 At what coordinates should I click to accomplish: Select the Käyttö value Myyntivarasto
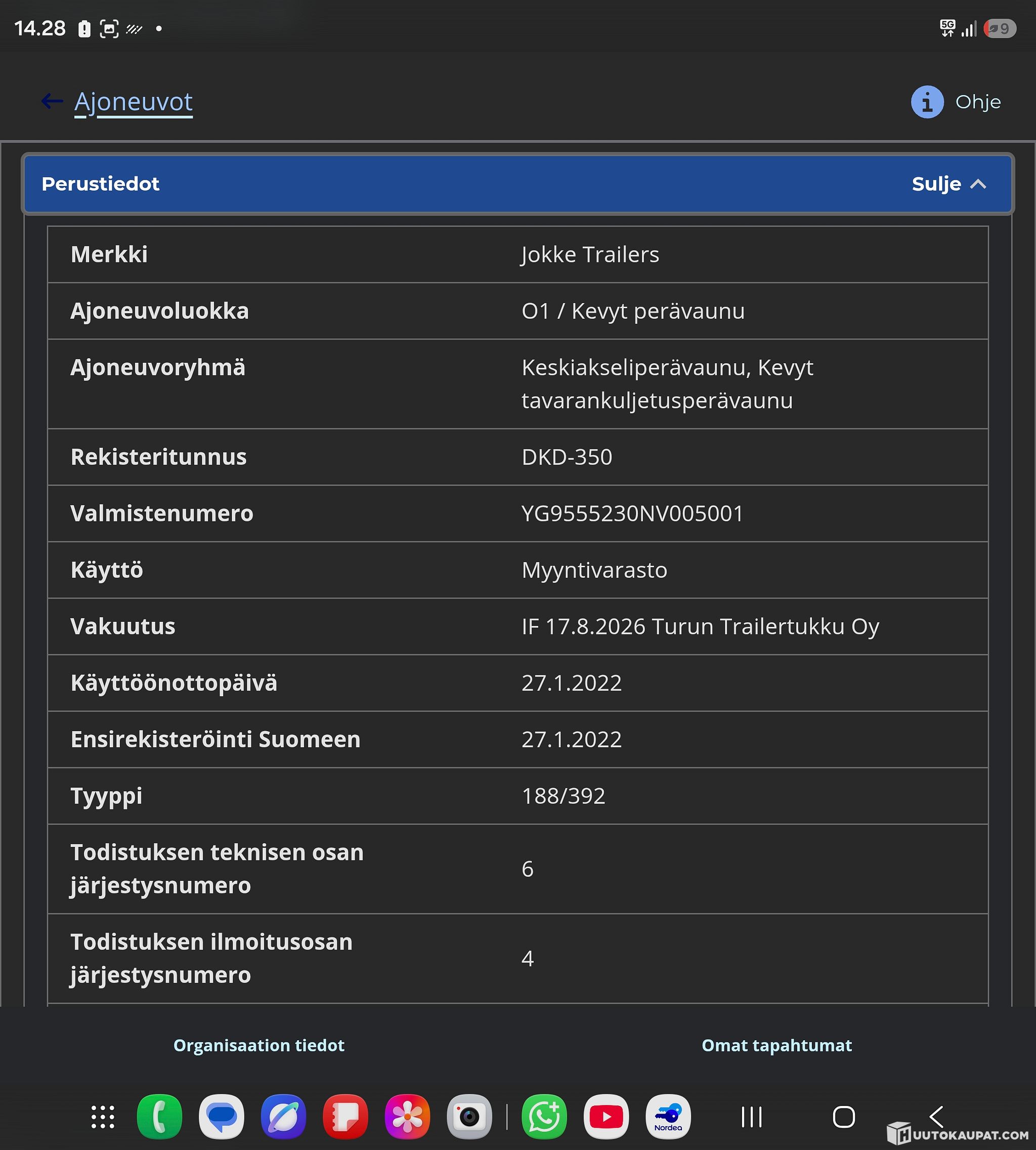coord(594,570)
